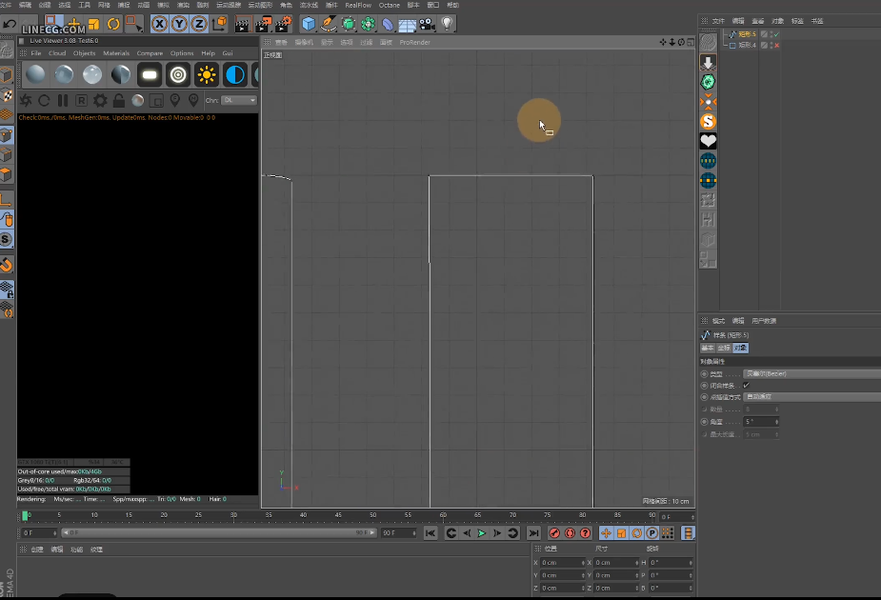Toggle render region in Live Viewer
881x600 pixels.
point(156,101)
